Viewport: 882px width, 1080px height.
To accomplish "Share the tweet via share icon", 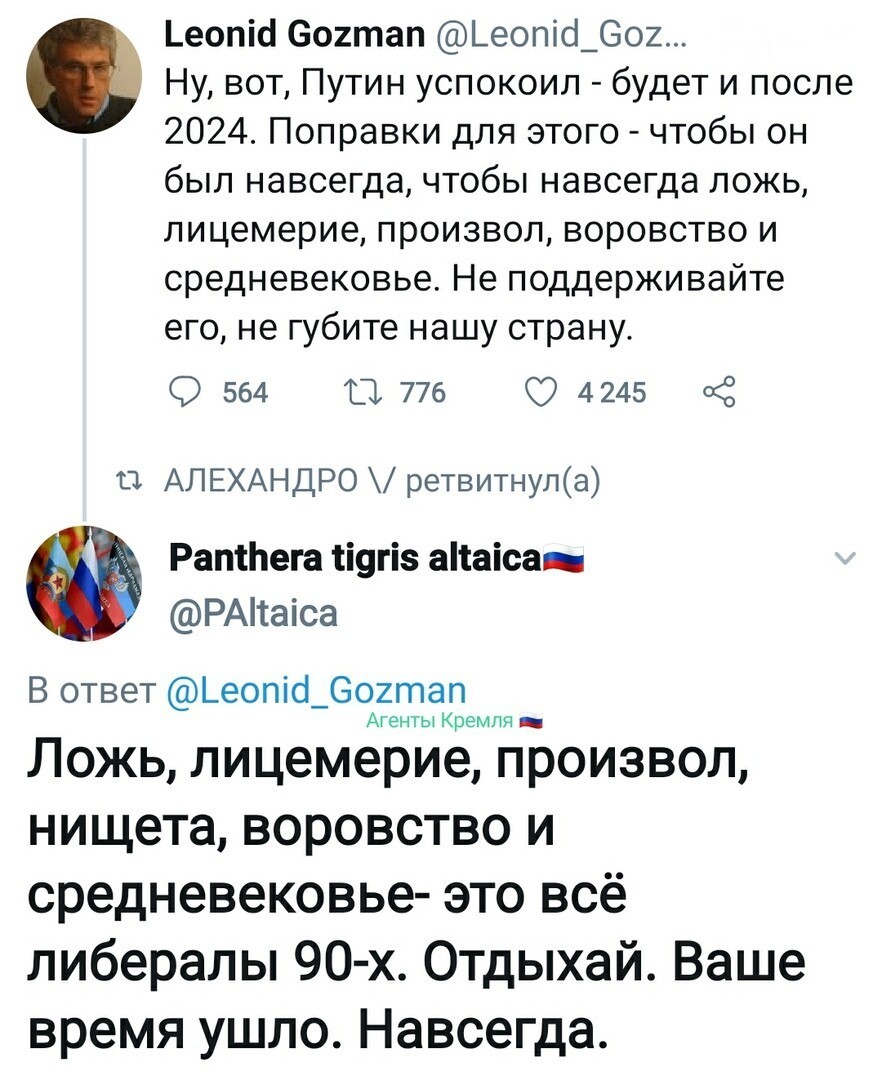I will (720, 393).
